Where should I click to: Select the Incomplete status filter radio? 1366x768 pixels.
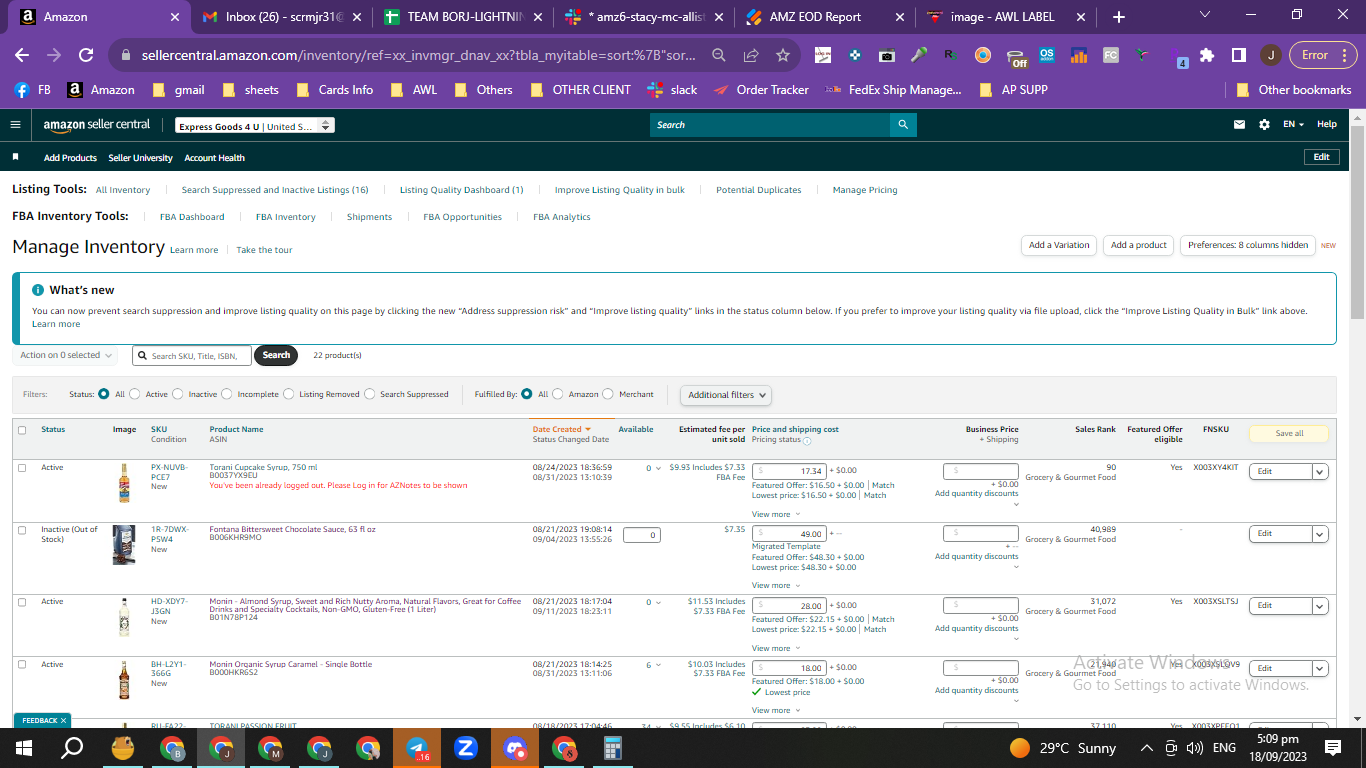(227, 394)
